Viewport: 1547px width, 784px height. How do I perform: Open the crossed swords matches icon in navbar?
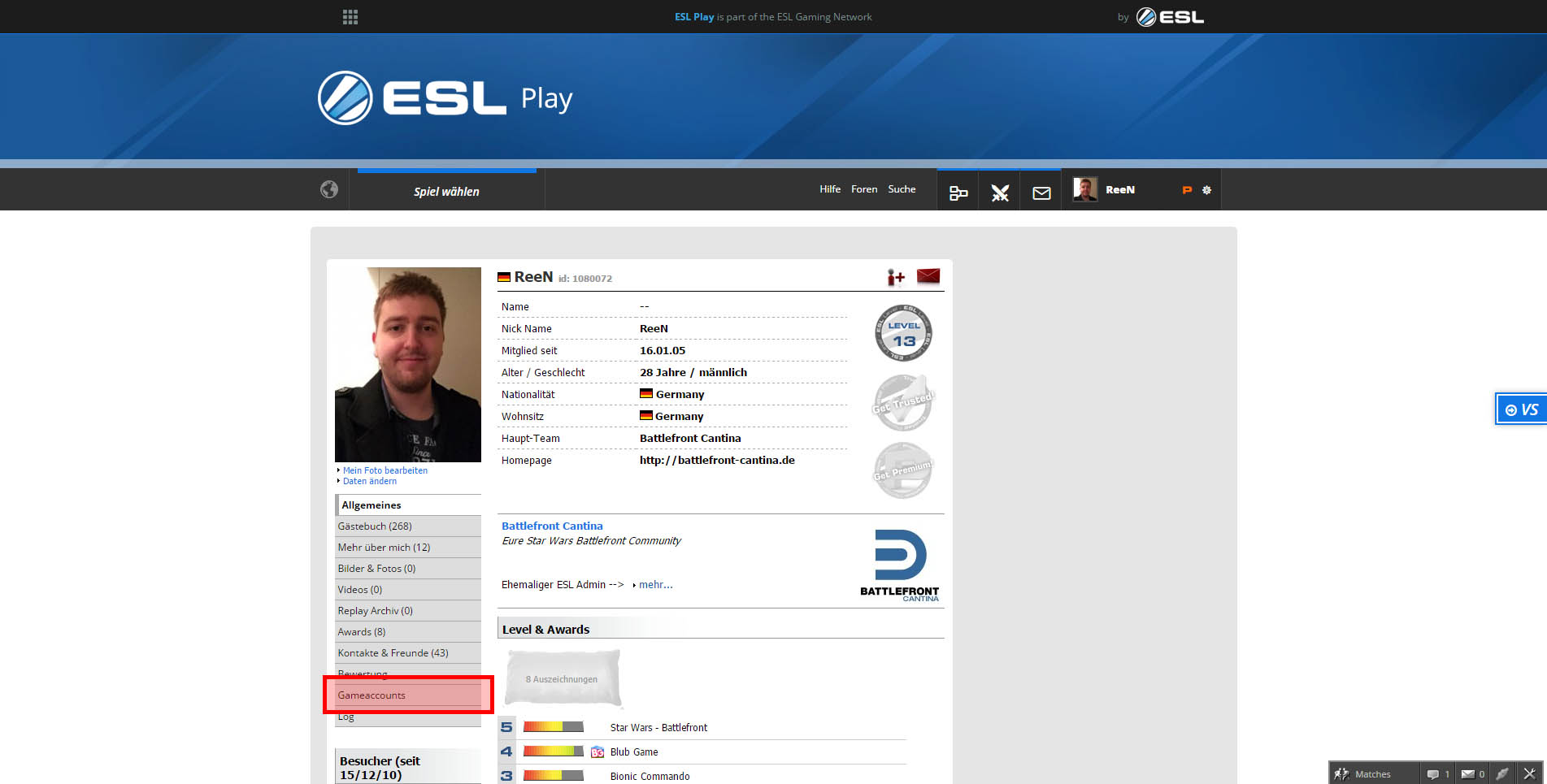(1000, 193)
